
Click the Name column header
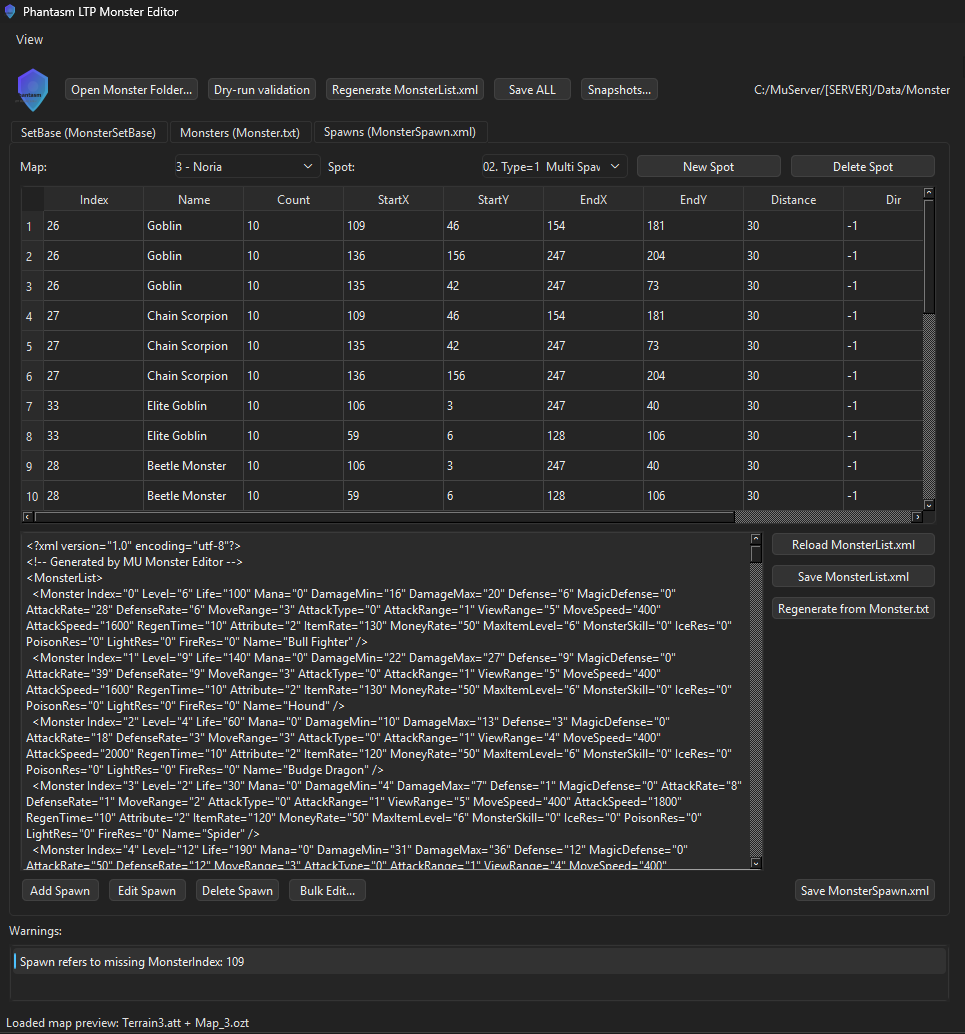click(194, 200)
